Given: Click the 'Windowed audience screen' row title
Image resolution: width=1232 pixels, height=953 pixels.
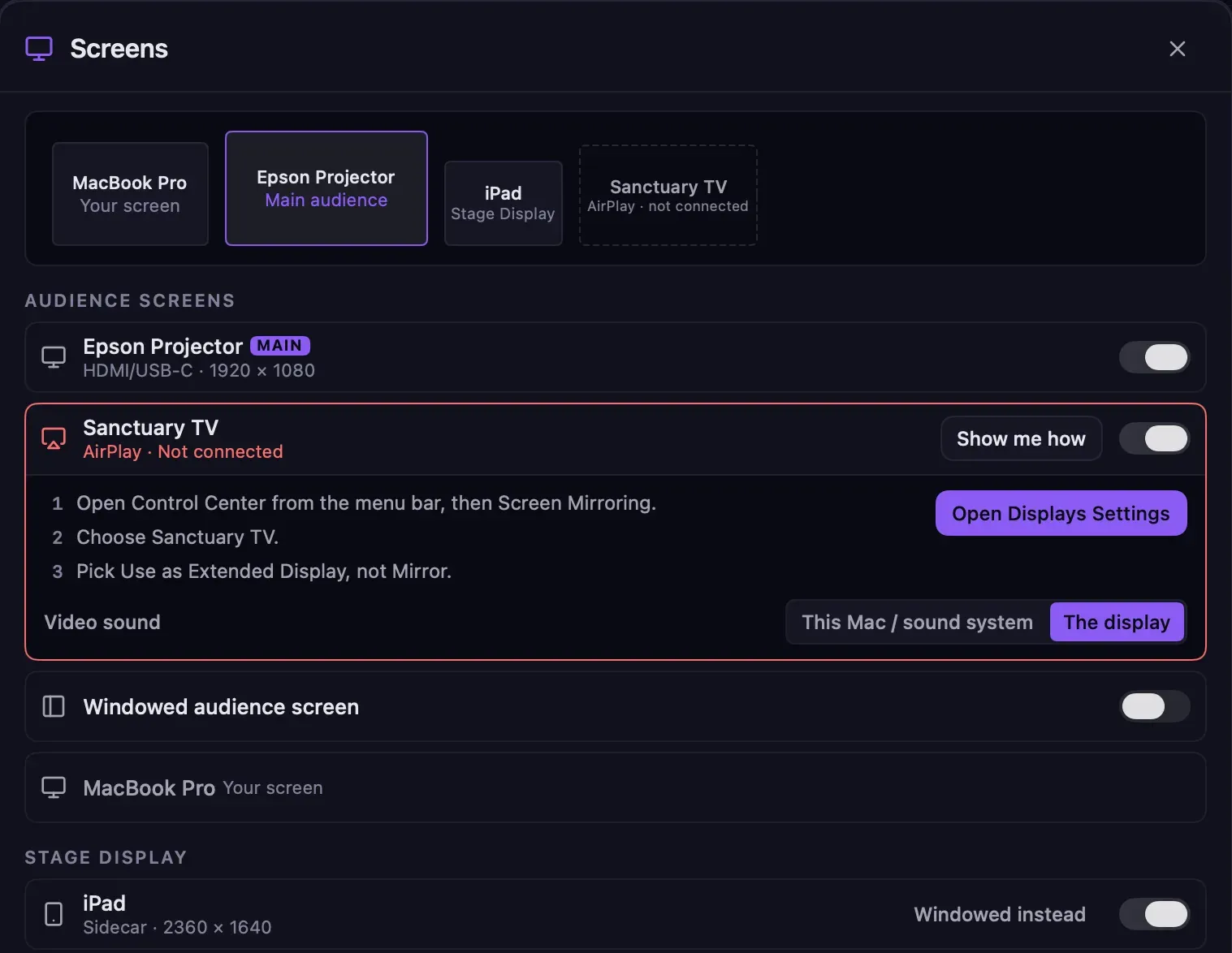Looking at the screenshot, I should (221, 707).
